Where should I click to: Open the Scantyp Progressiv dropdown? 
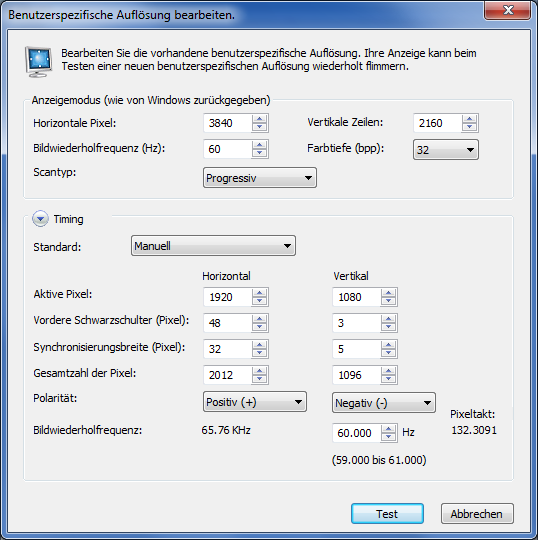(260, 178)
